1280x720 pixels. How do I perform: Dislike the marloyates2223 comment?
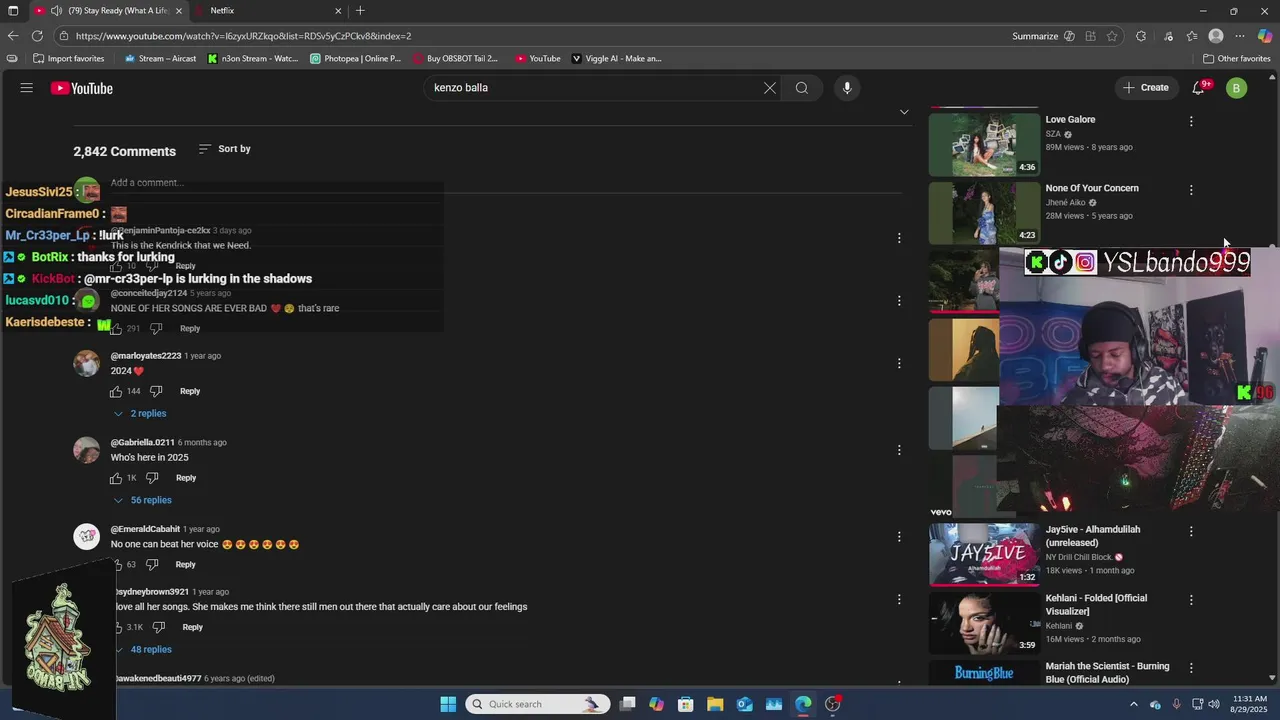[x=156, y=391]
